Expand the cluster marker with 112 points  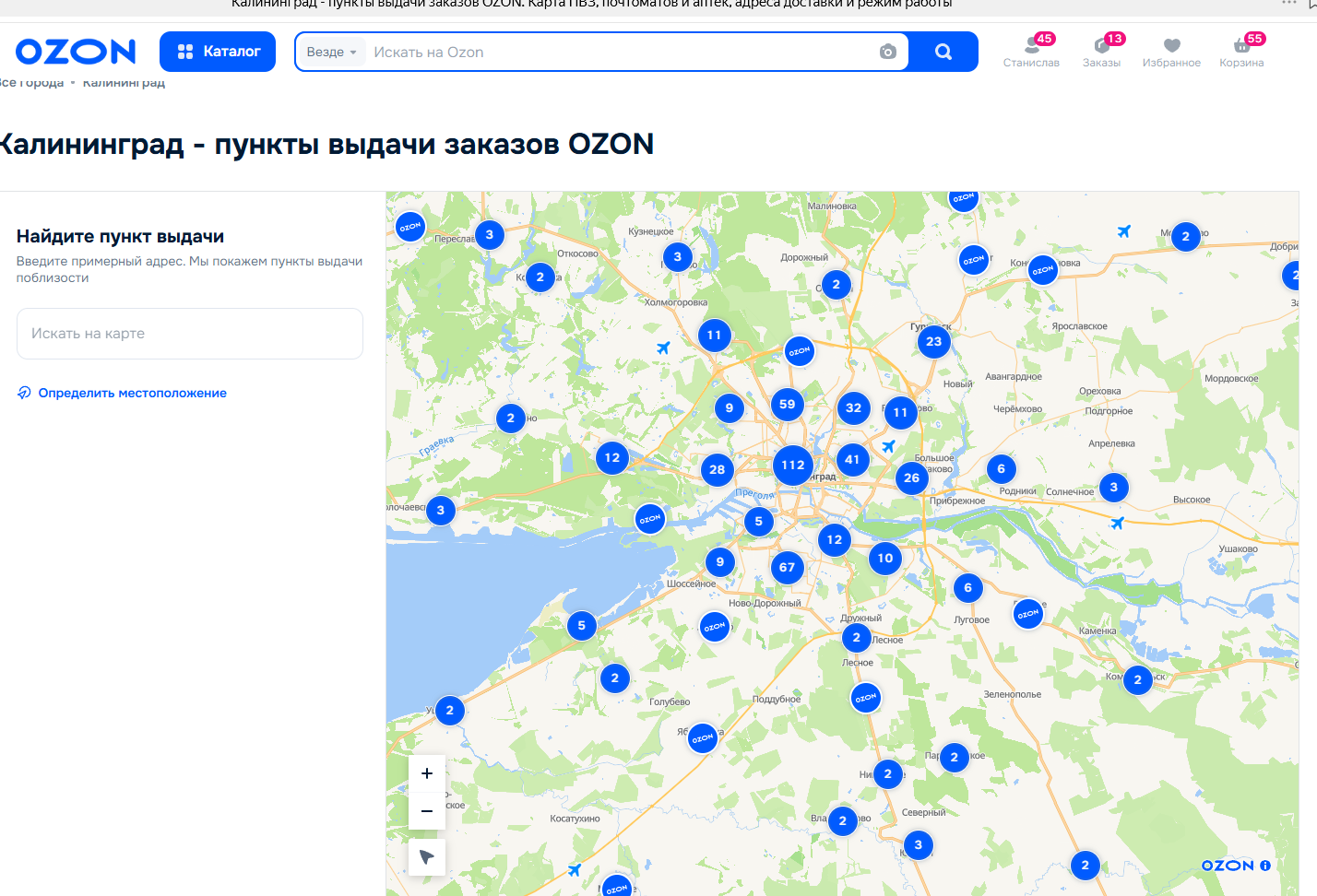pyautogui.click(x=793, y=466)
